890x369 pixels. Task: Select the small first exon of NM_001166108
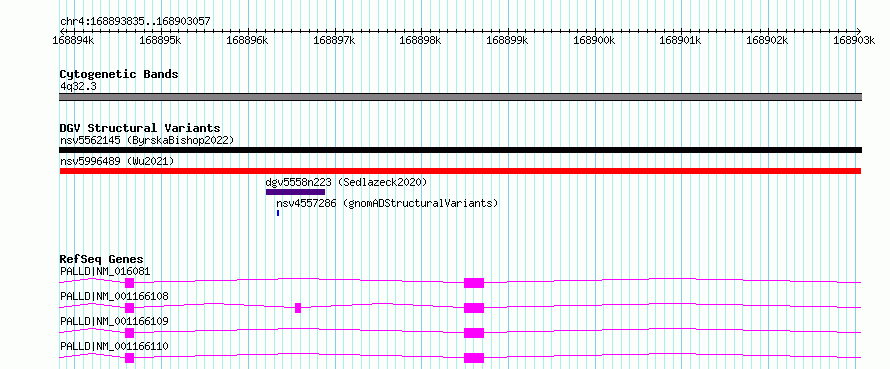129,308
